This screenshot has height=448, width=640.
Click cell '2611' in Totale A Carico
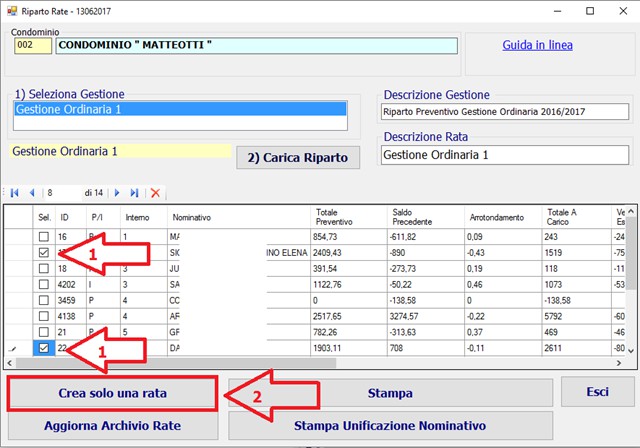point(577,348)
